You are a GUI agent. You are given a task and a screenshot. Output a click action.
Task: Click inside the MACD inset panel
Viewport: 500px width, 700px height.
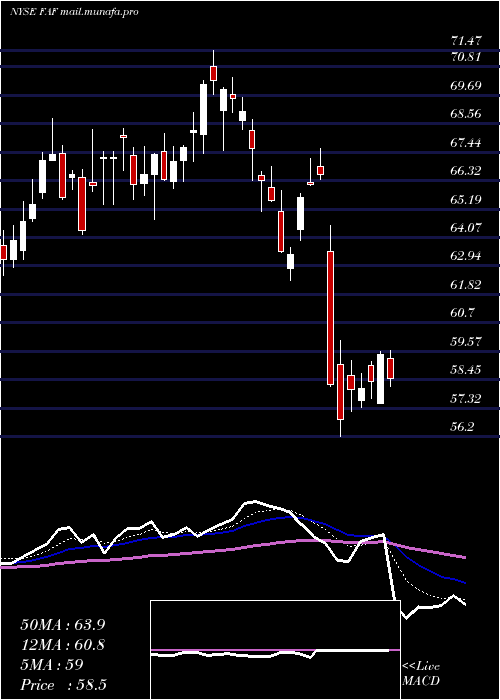(275, 650)
